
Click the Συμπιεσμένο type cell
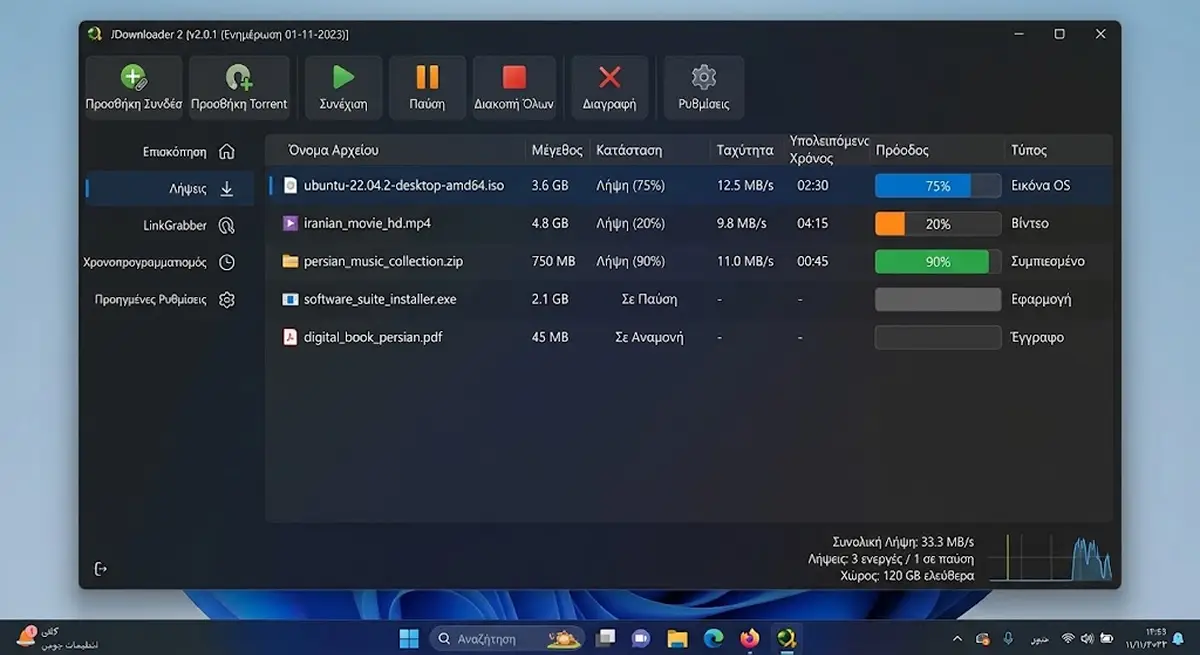tap(1047, 261)
